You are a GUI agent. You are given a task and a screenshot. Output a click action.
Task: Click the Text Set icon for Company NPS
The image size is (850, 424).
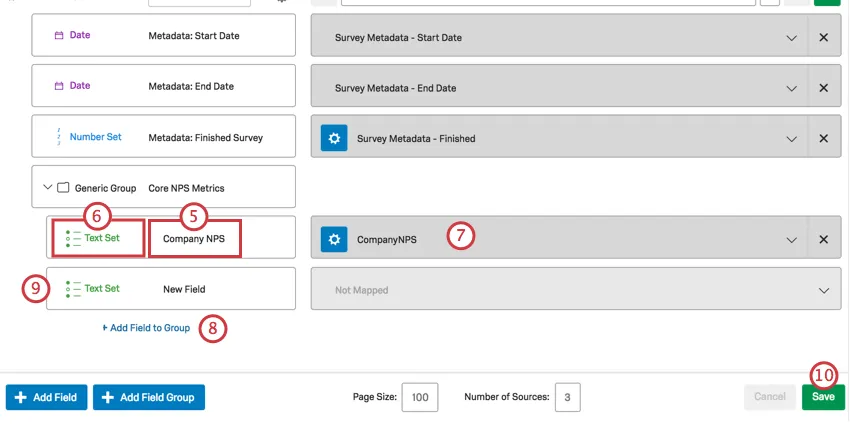73,239
